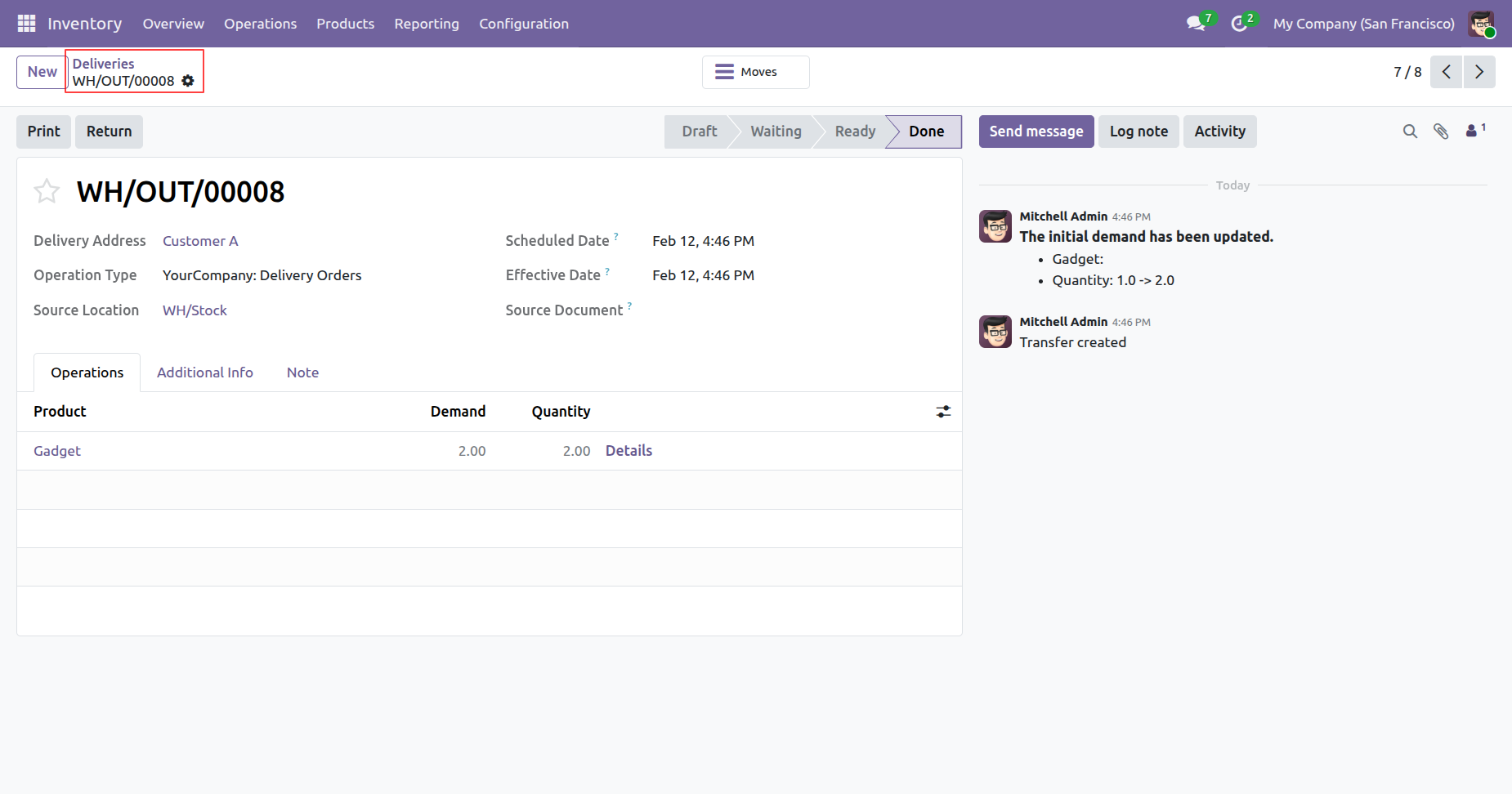
Task: Open the apps grid menu icon
Action: [x=26, y=24]
